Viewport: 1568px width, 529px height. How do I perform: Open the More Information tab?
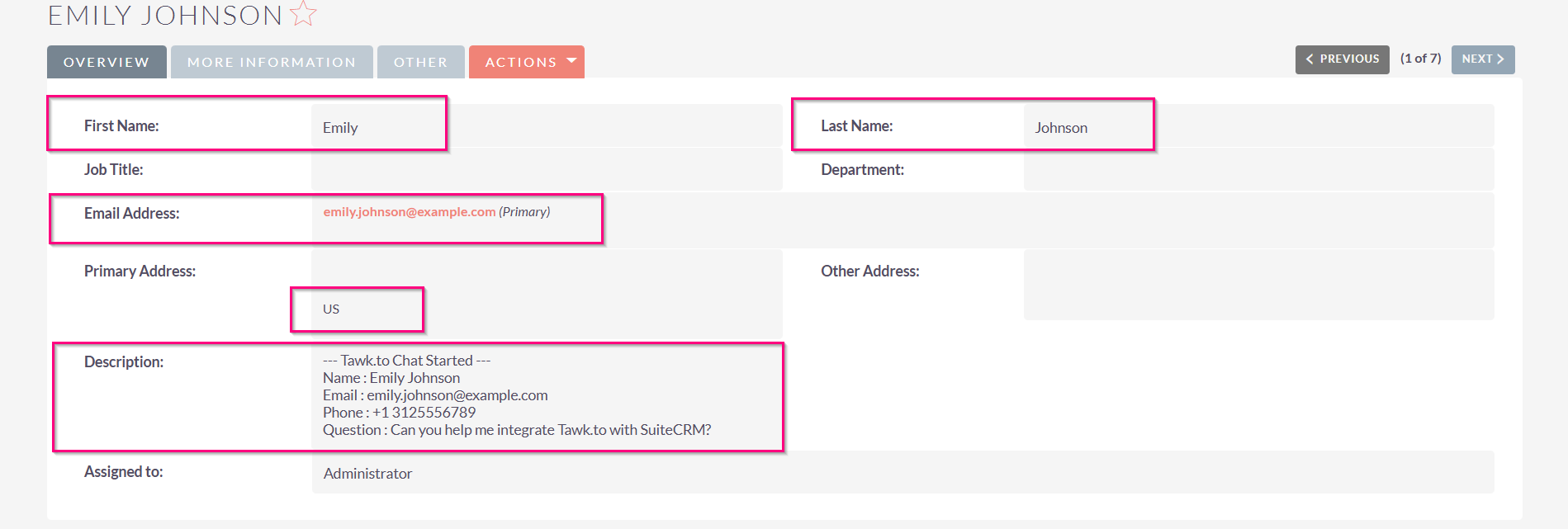point(272,62)
